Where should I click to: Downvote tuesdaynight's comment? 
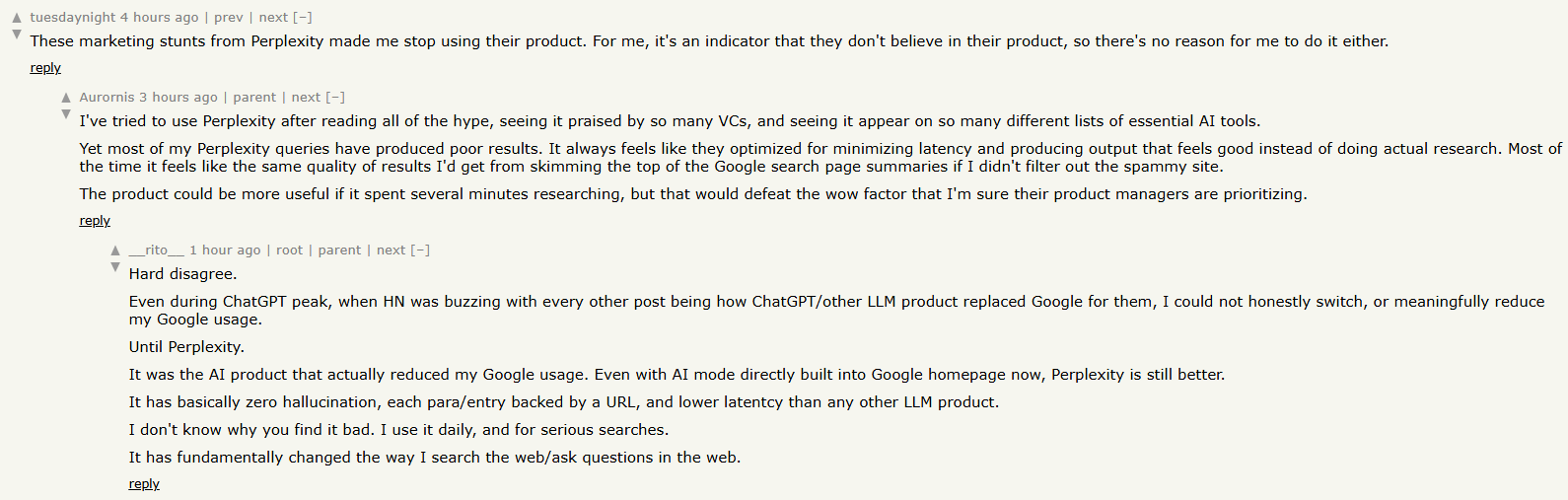16,35
